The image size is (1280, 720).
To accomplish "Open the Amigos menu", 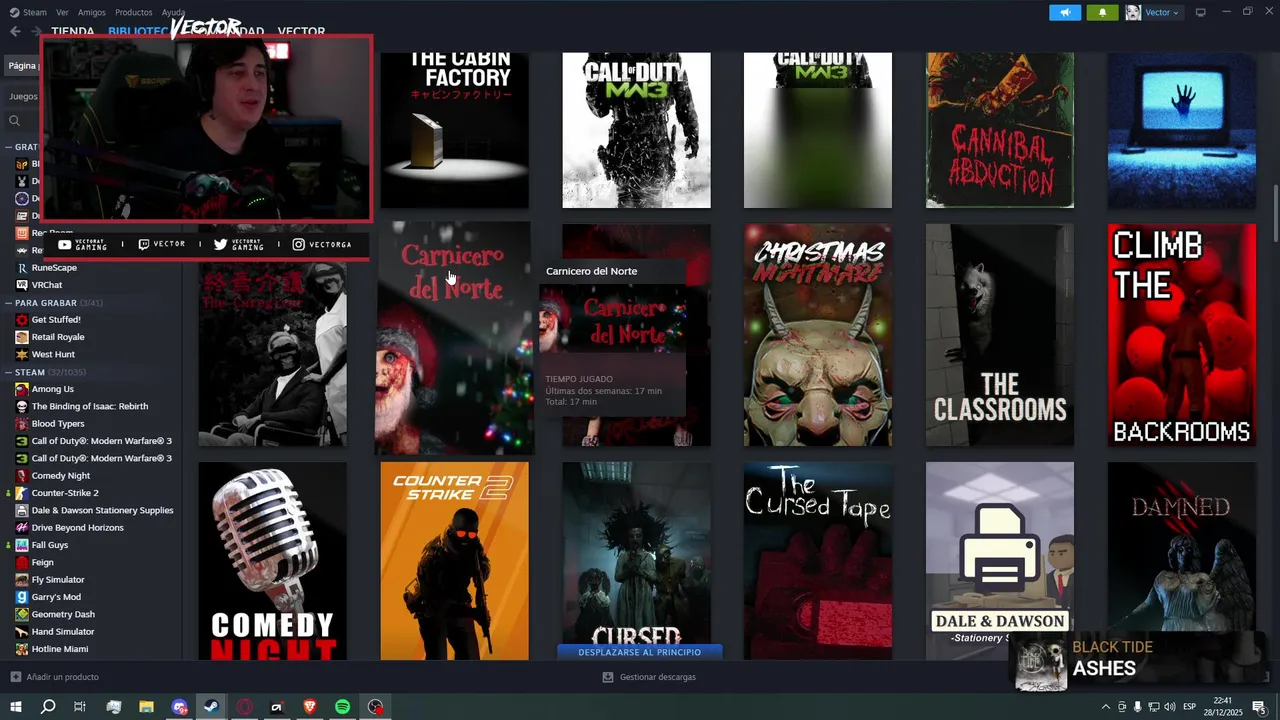I will [x=92, y=12].
